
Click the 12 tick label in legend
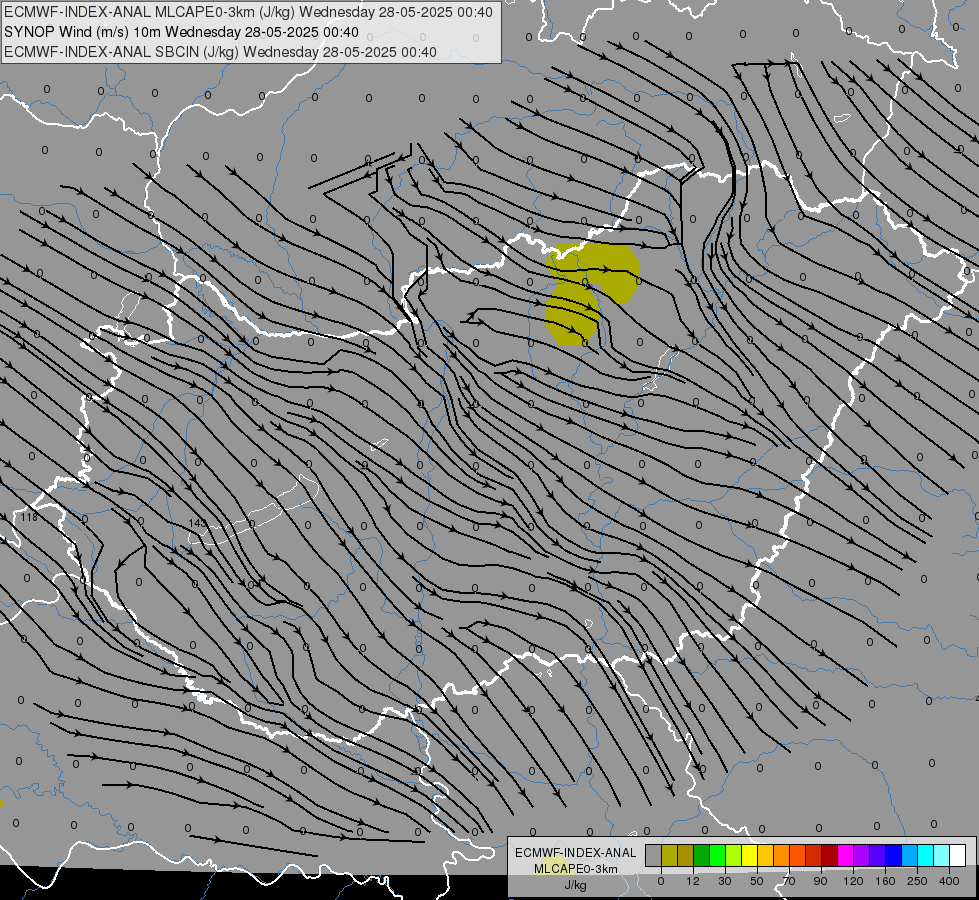pyautogui.click(x=693, y=881)
